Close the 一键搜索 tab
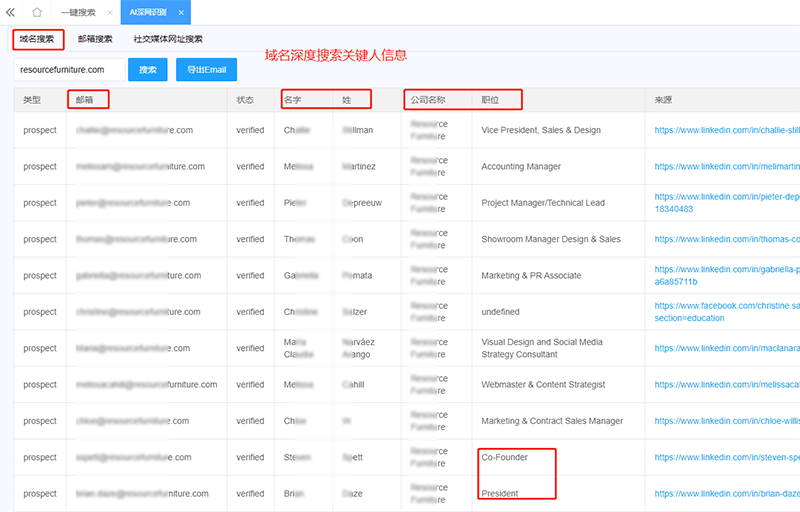The width and height of the screenshot is (800, 512). (110, 13)
